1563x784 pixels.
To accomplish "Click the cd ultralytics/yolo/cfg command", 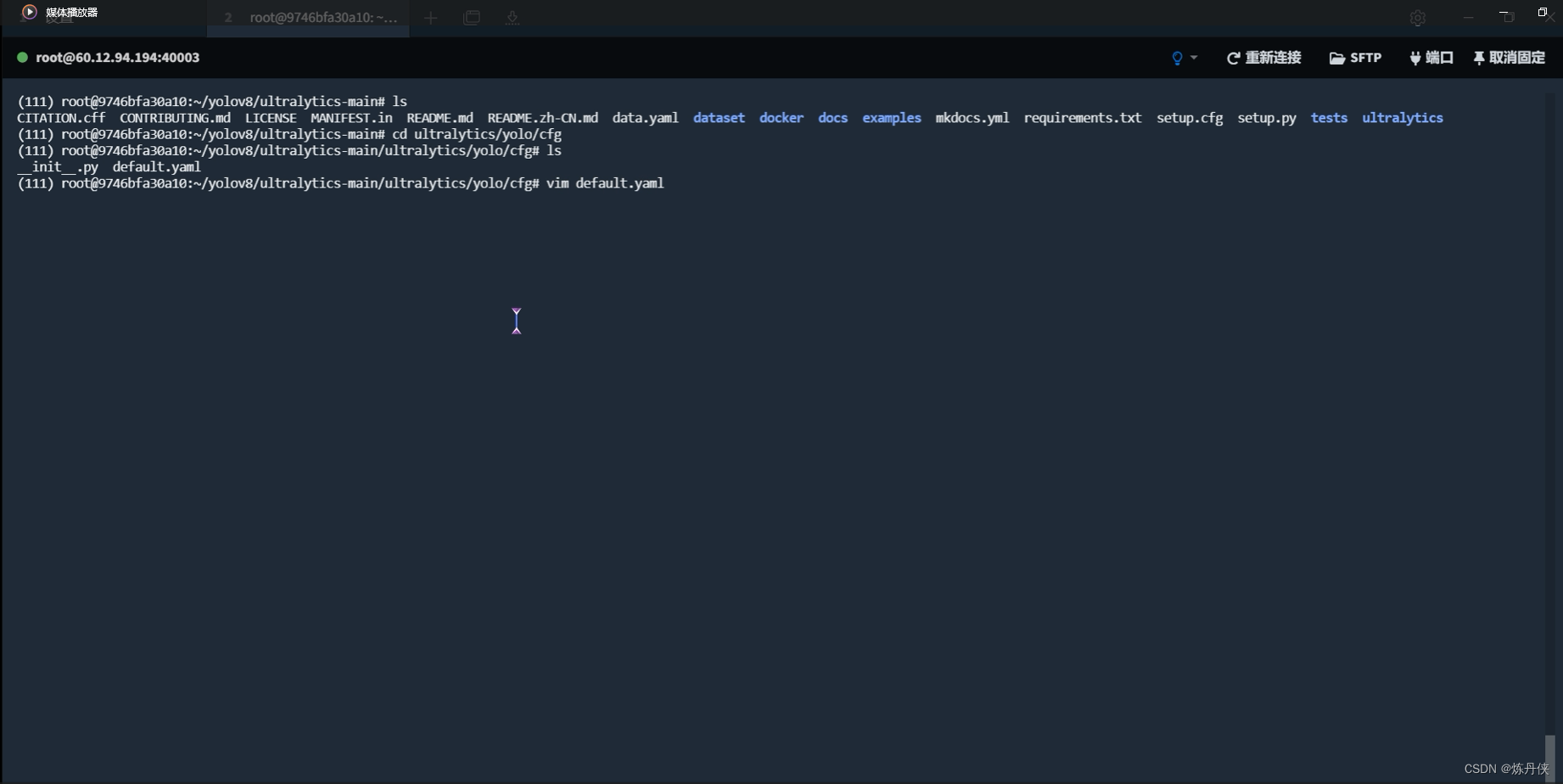I will [x=477, y=134].
